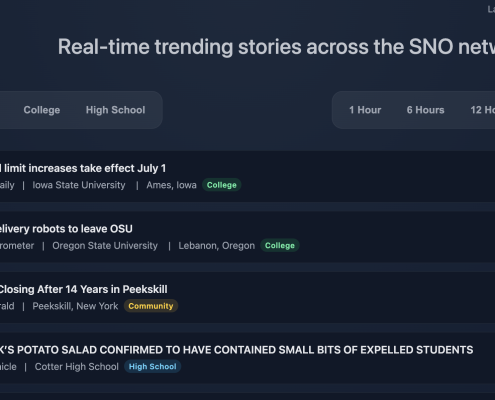The image size is (495, 400).
Task: Choose the 1 Hour time range
Action: [365, 110]
